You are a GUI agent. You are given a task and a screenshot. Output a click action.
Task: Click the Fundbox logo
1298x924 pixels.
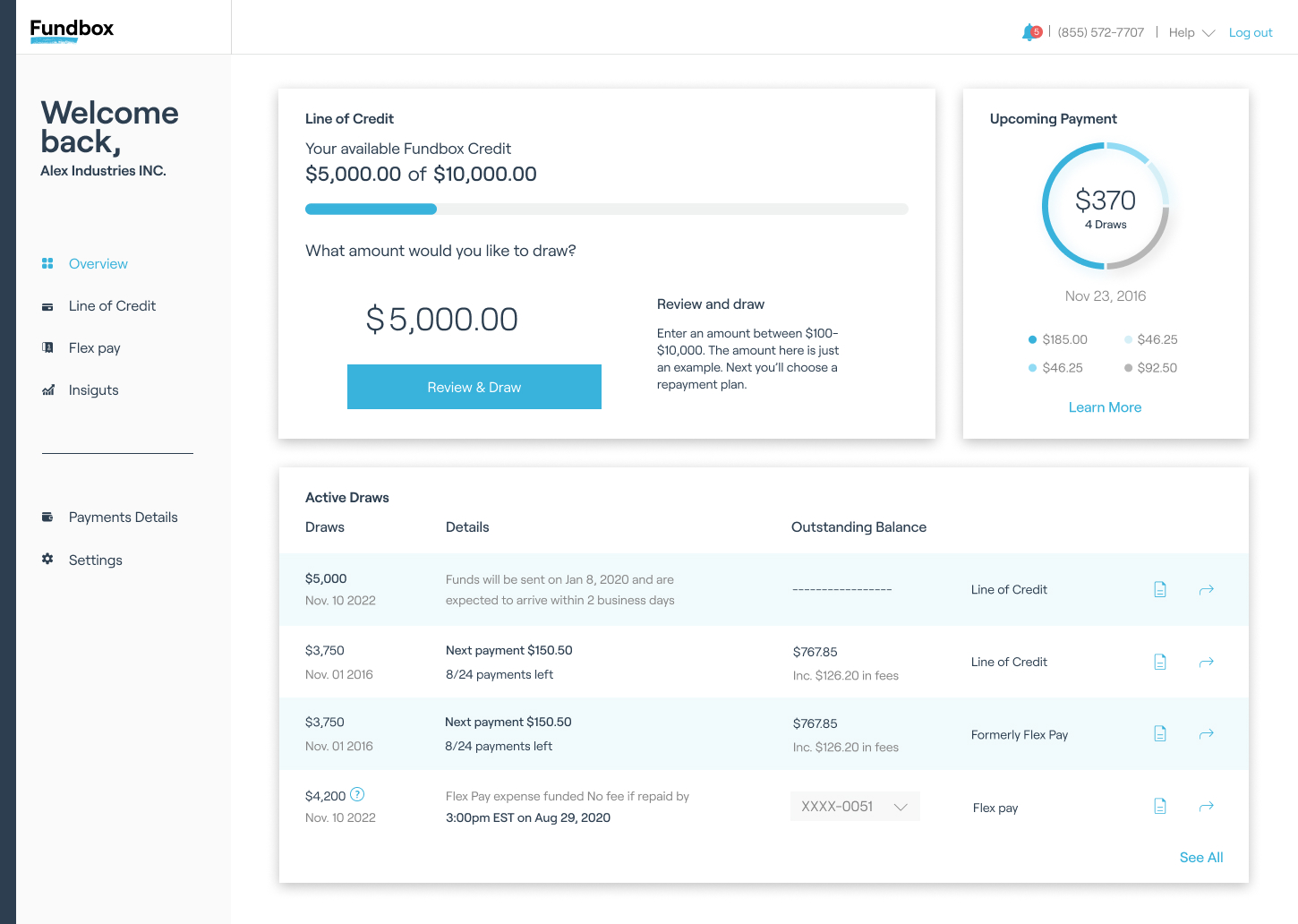(72, 30)
